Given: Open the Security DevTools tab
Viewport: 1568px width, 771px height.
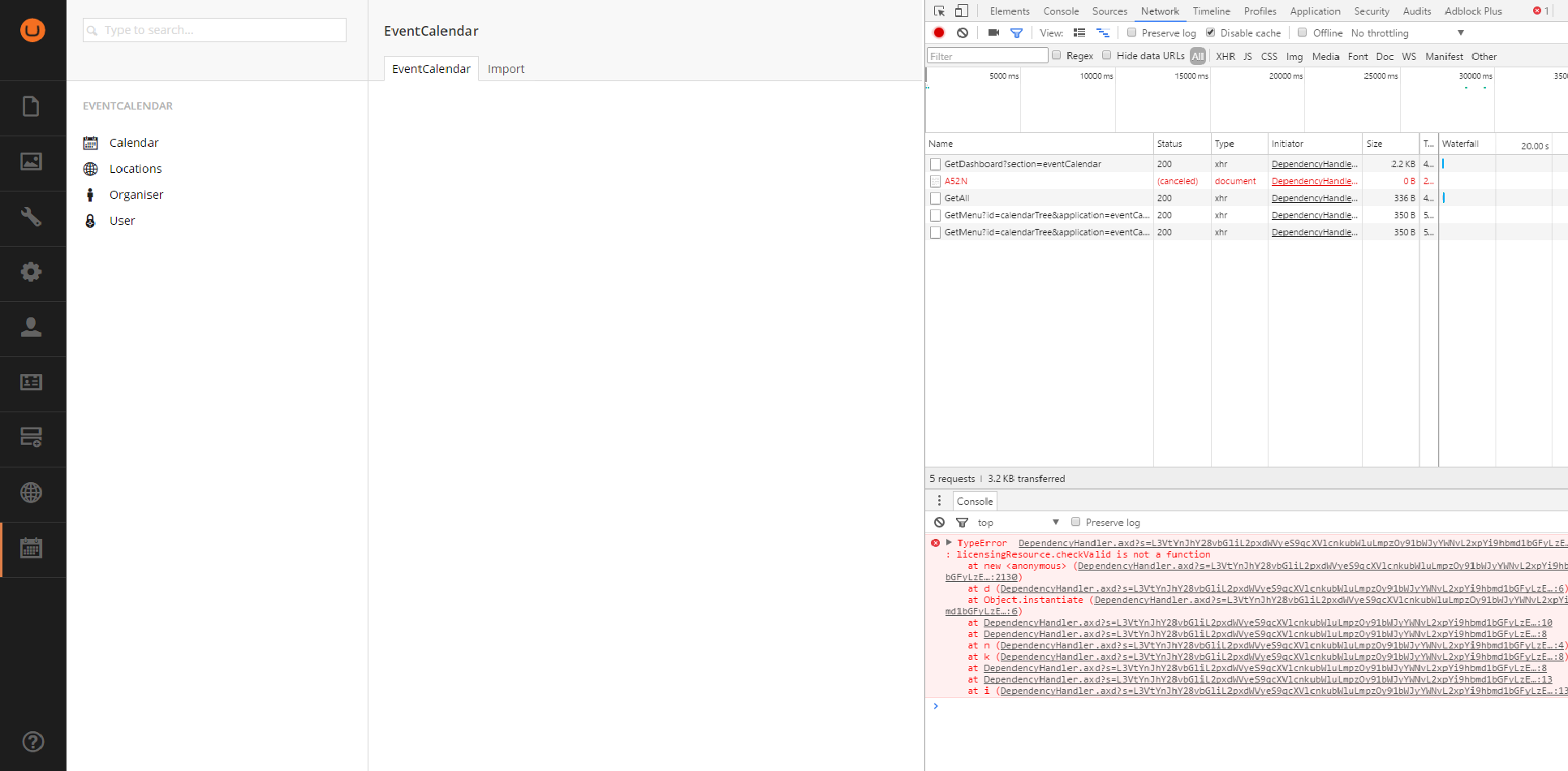Looking at the screenshot, I should [x=1372, y=11].
